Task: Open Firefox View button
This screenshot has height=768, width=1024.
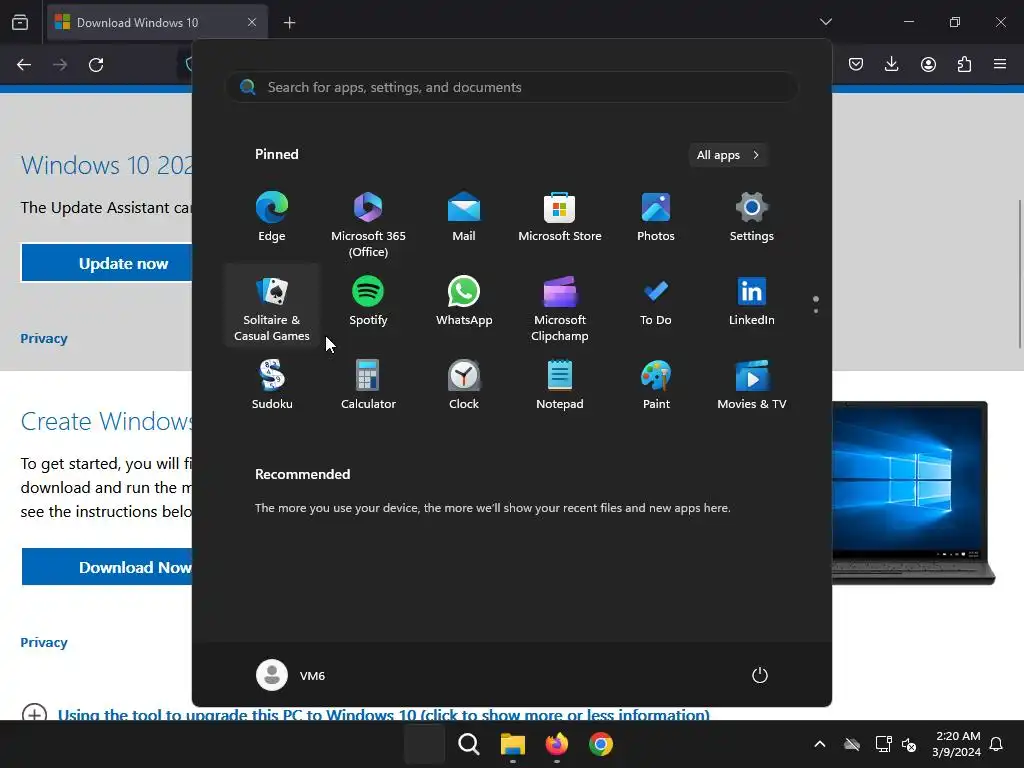Action: point(20,22)
